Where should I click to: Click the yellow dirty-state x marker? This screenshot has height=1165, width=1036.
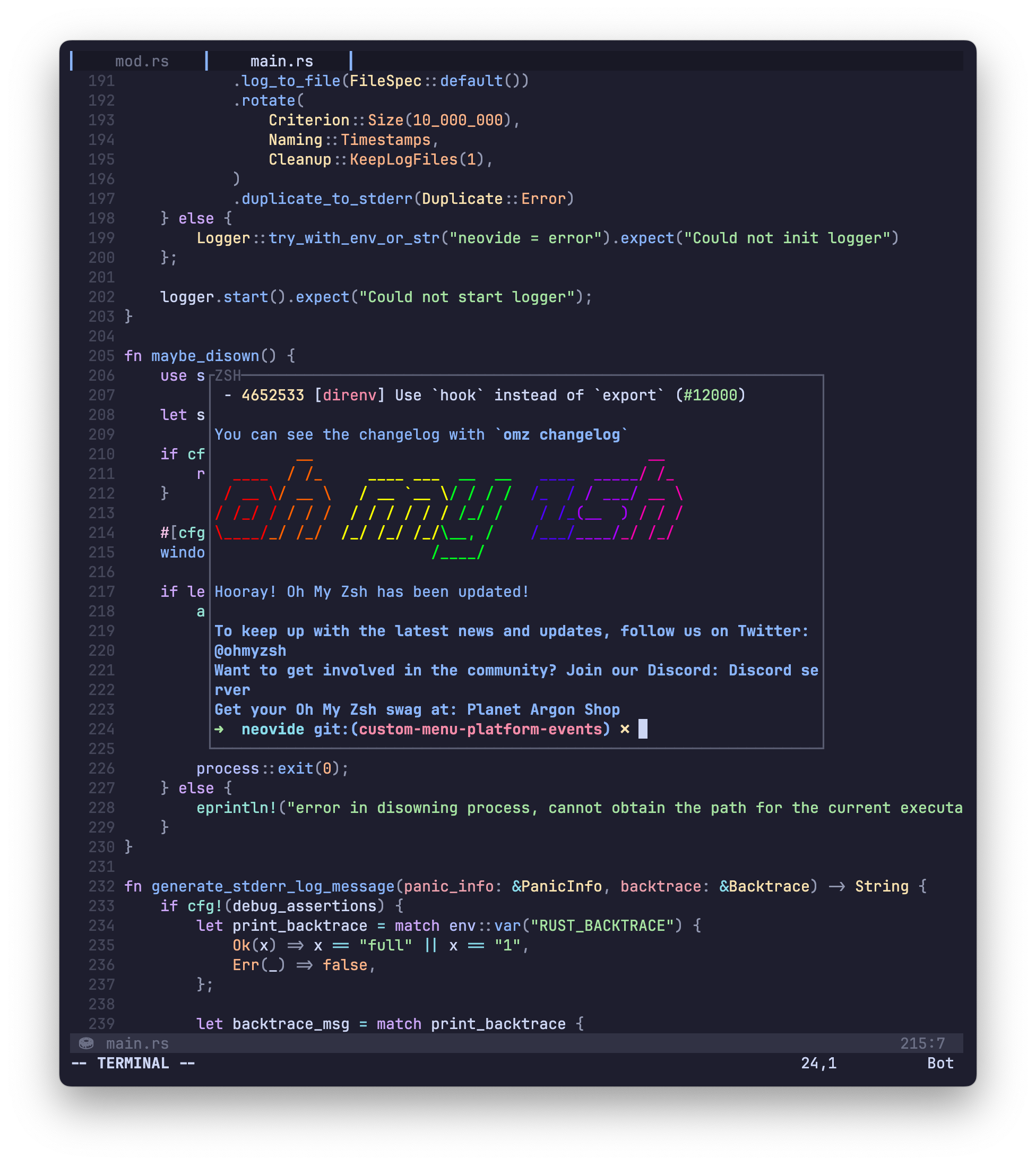[x=625, y=729]
